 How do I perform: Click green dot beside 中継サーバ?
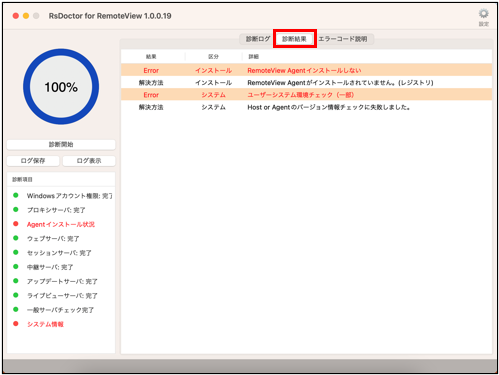pyautogui.click(x=16, y=266)
